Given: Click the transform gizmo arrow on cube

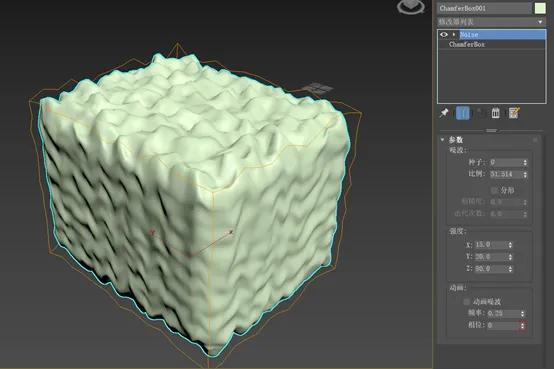Looking at the screenshot, I should click(231, 232).
